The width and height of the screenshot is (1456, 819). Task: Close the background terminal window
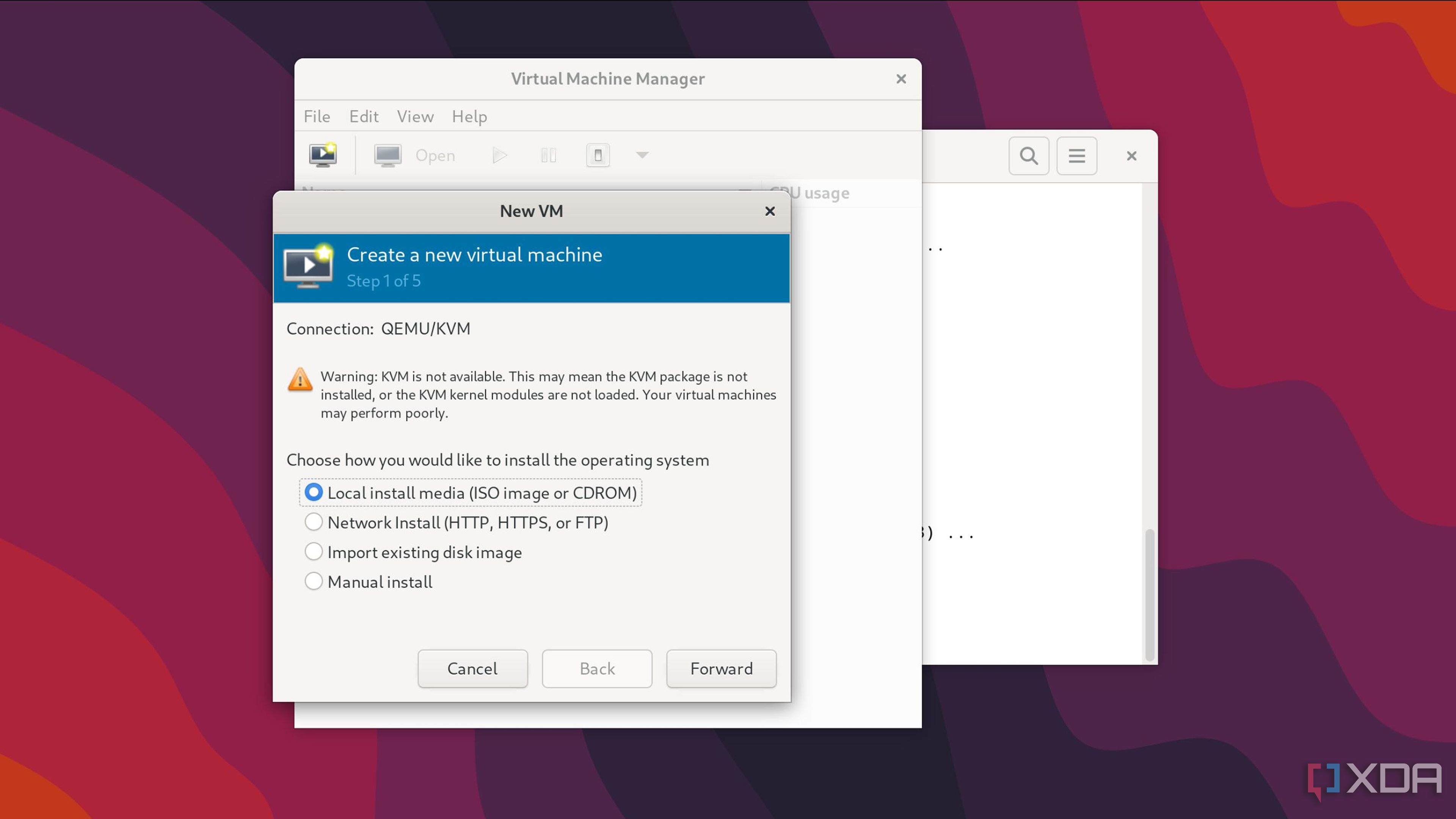1131,155
